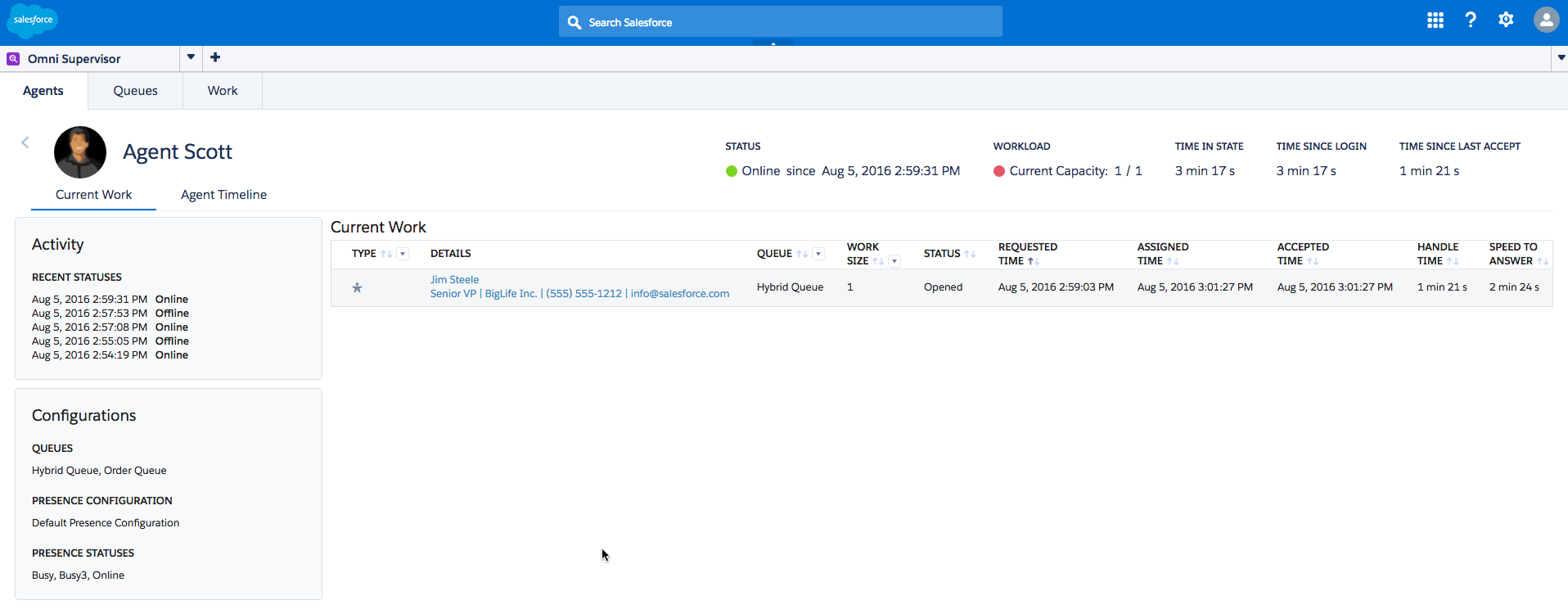This screenshot has height=614, width=1568.
Task: Sort by the ACCEPTED TIME column arrows
Action: coord(1313,261)
